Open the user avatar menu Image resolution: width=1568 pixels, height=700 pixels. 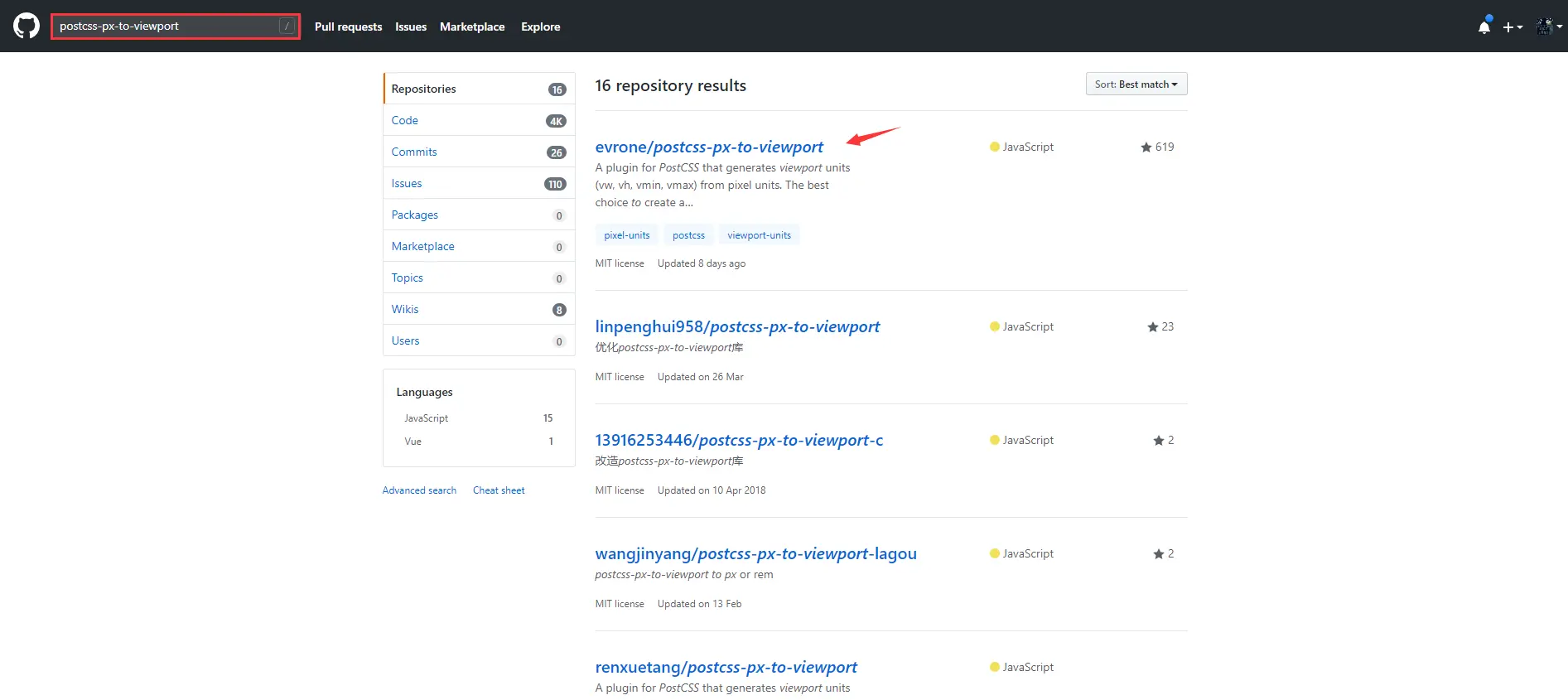click(x=1548, y=27)
